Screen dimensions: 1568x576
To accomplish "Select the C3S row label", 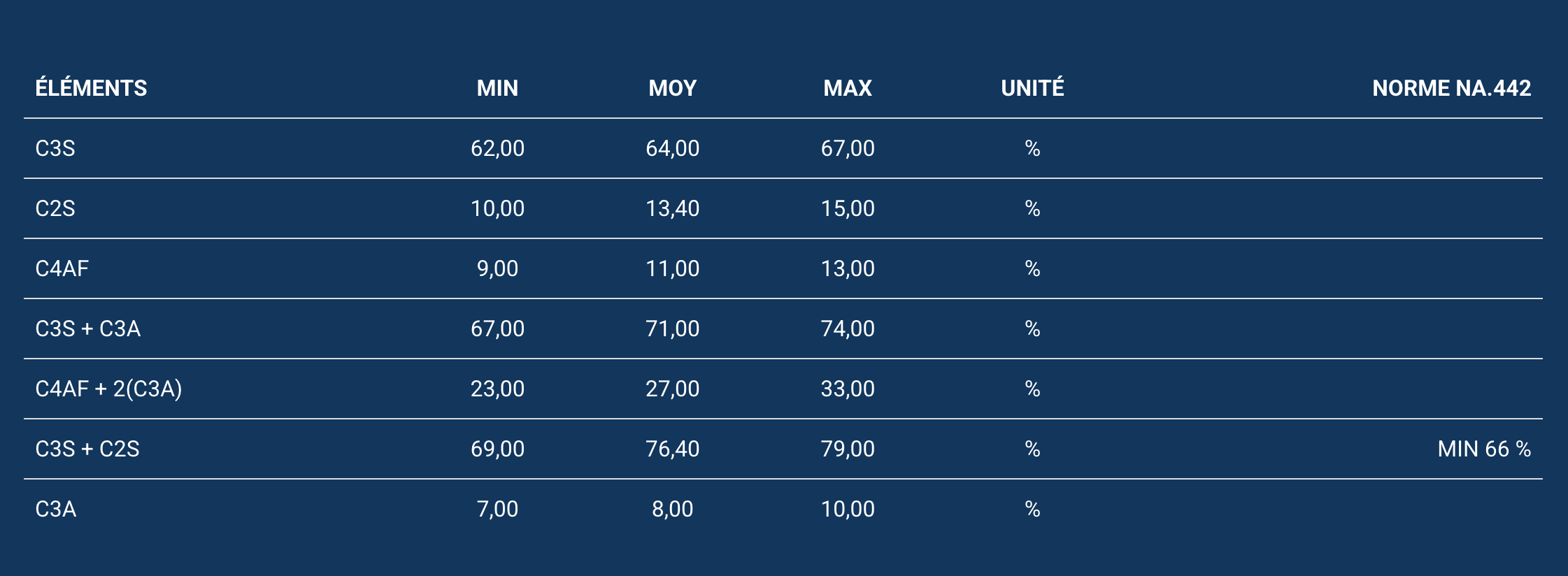I will tap(55, 148).
